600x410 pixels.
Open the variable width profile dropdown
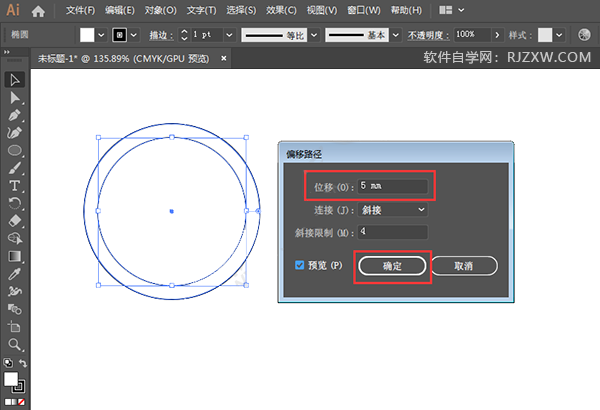pyautogui.click(x=314, y=35)
